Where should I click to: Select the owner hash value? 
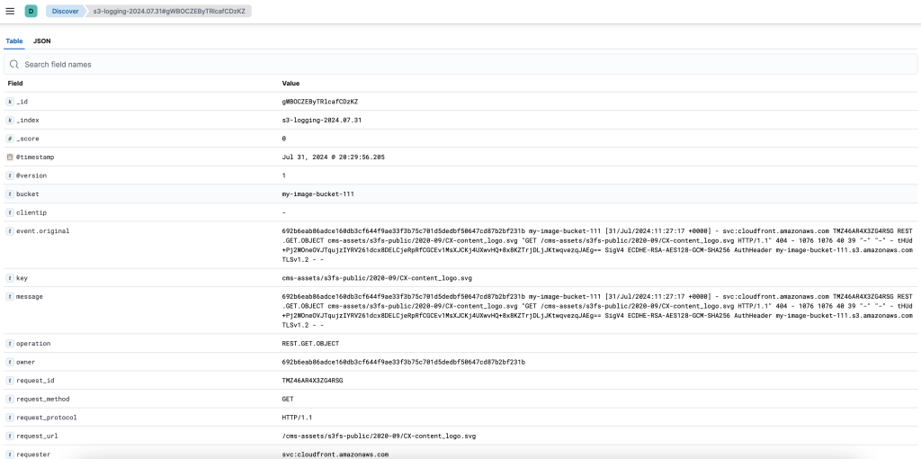click(x=404, y=362)
